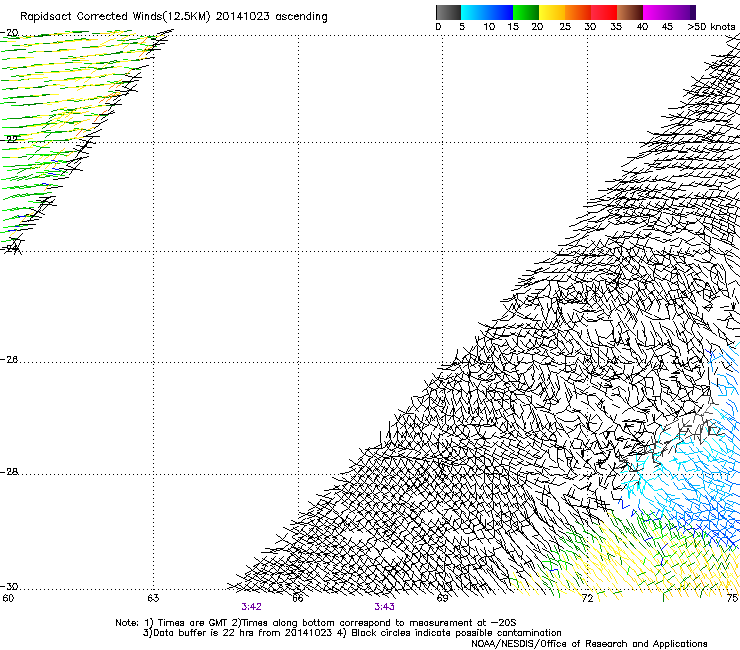This screenshot has width=740, height=650.
Task: Click the latitude label -28
Action: 9,472
